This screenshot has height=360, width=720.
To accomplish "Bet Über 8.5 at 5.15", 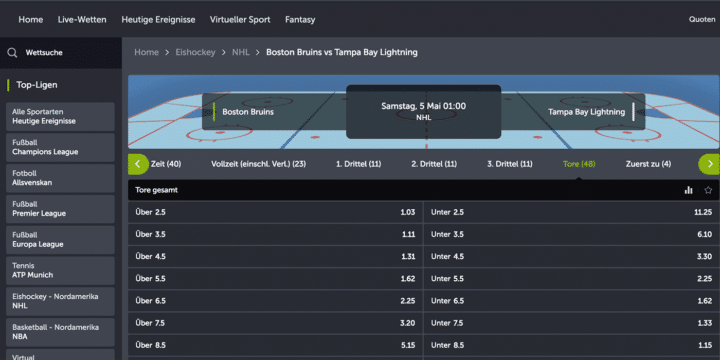I will pyautogui.click(x=275, y=345).
